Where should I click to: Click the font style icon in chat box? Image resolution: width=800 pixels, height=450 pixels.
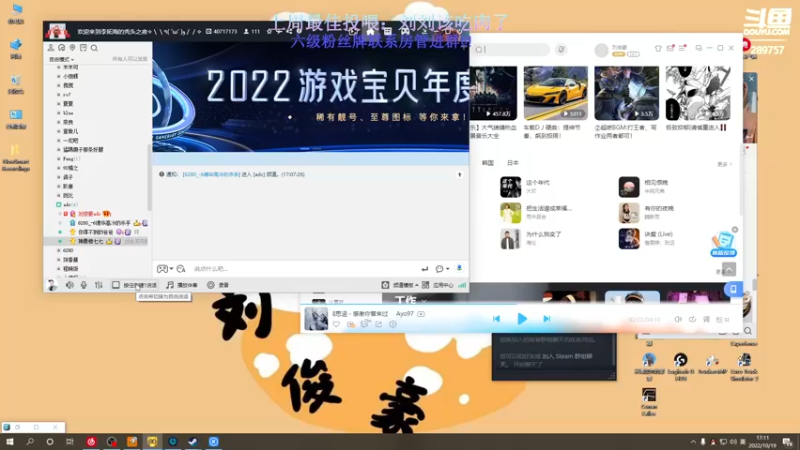pos(181,269)
